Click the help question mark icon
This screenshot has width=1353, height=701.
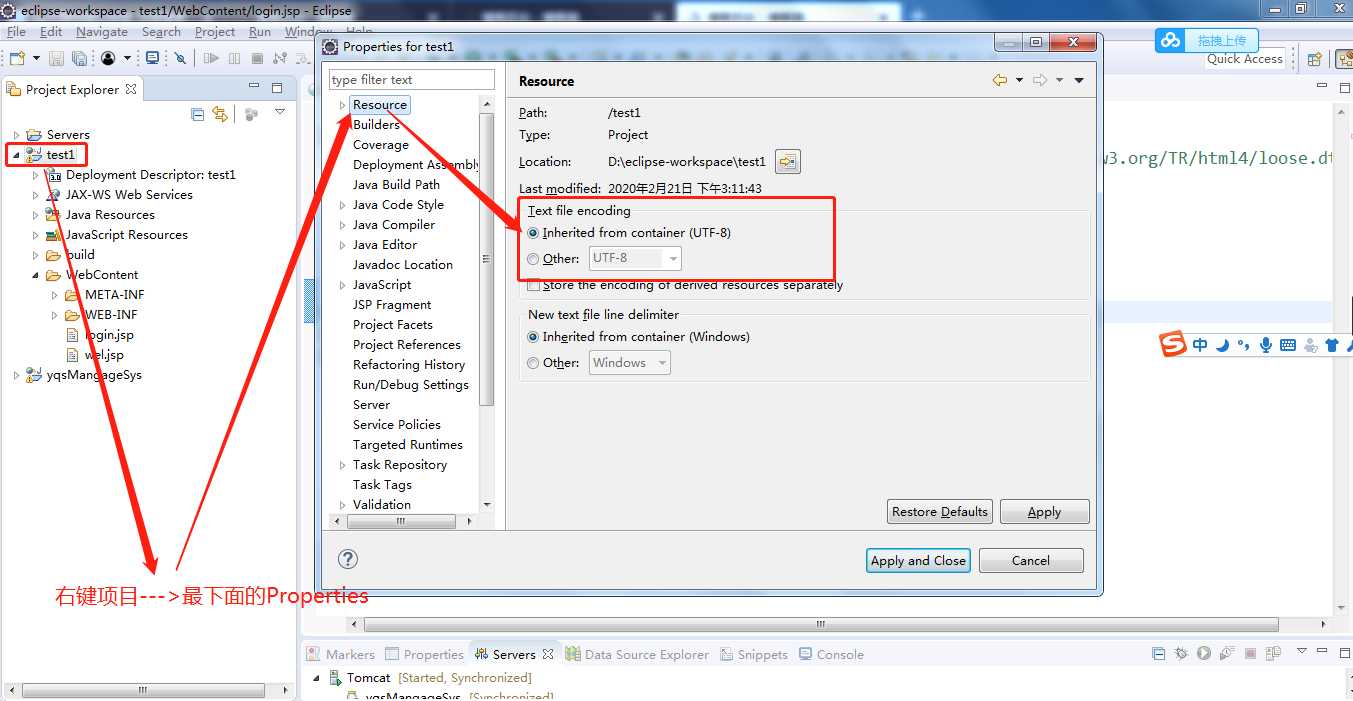click(x=348, y=559)
